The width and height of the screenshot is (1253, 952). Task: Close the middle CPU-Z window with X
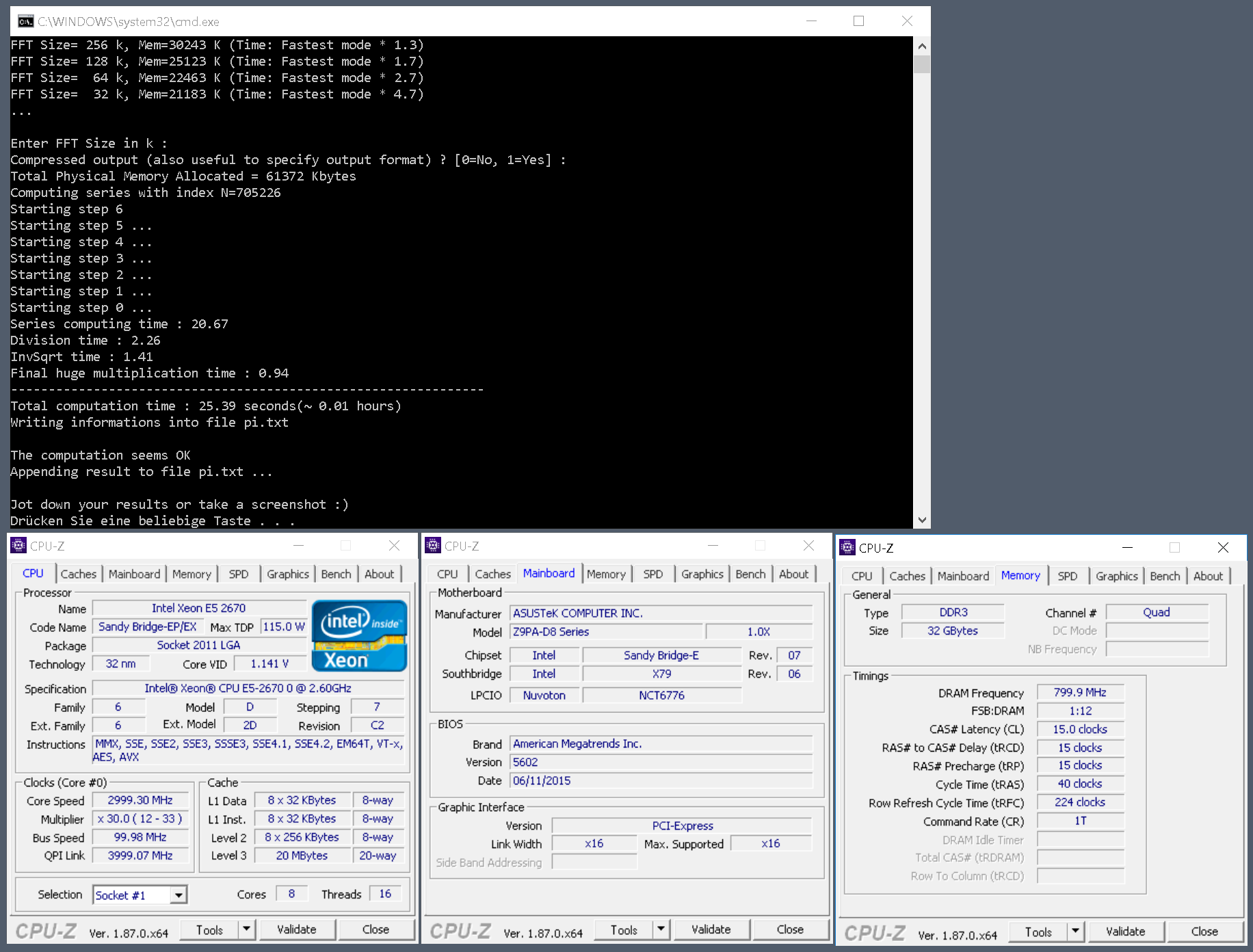pos(808,545)
